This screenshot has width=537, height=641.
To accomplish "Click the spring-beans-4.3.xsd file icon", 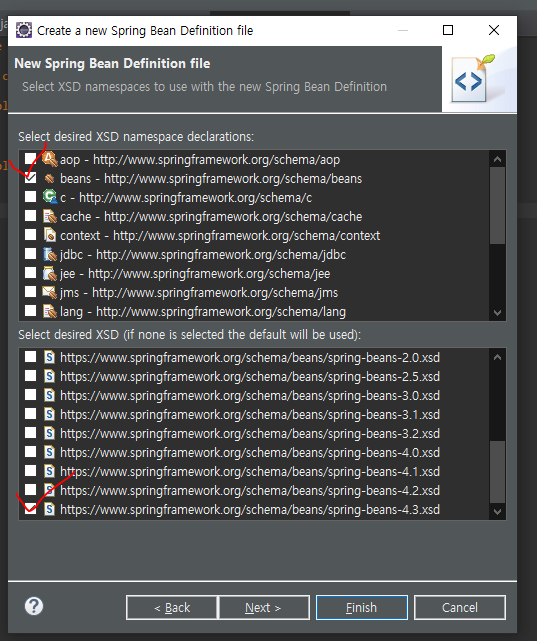I will coord(49,509).
